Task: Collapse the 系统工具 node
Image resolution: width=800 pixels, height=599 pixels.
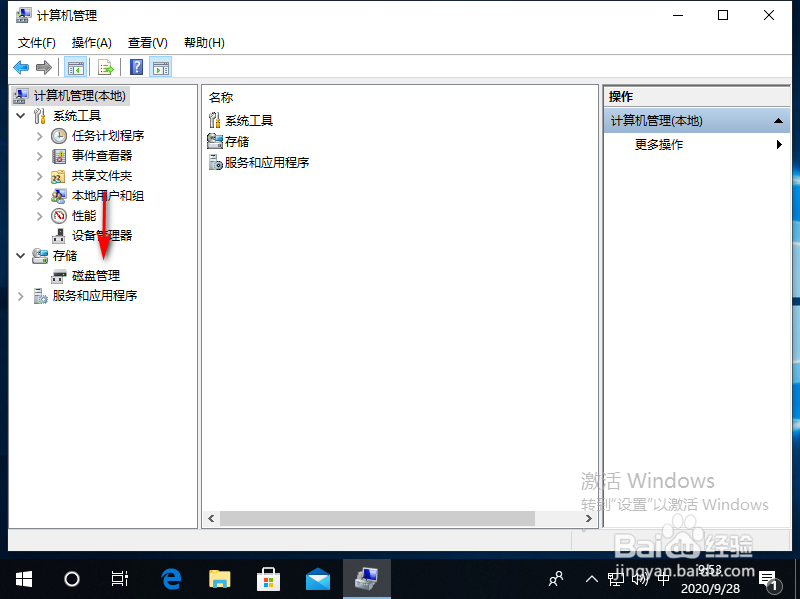Action: [20, 115]
